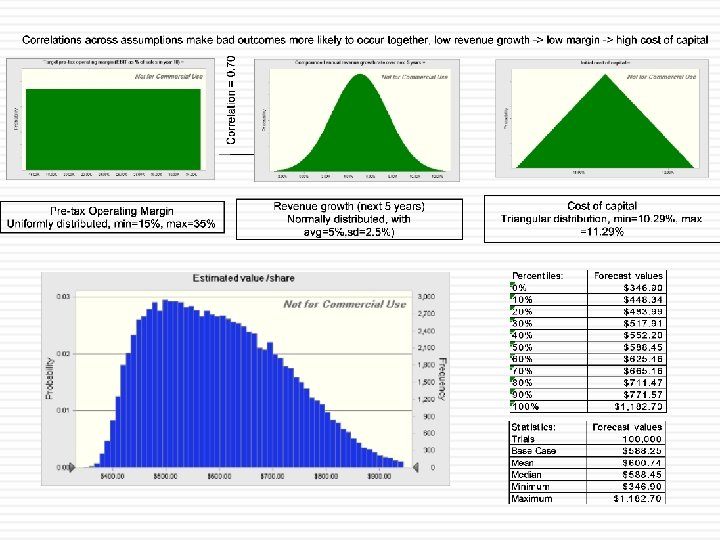Viewport: 720px width, 540px height.
Task: Click the $552.20 forecast value
Action: pos(643,335)
